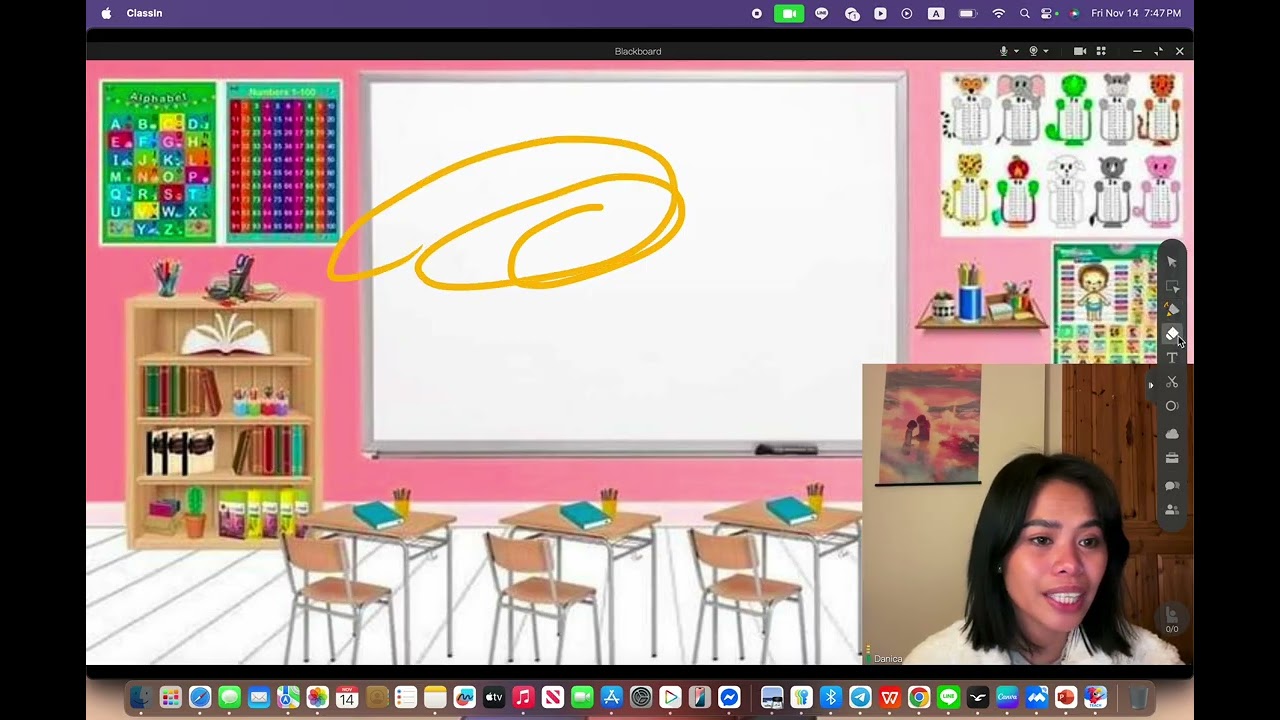Open the grid layout view icon
Image resolution: width=1280 pixels, height=720 pixels.
pyautogui.click(x=1101, y=51)
